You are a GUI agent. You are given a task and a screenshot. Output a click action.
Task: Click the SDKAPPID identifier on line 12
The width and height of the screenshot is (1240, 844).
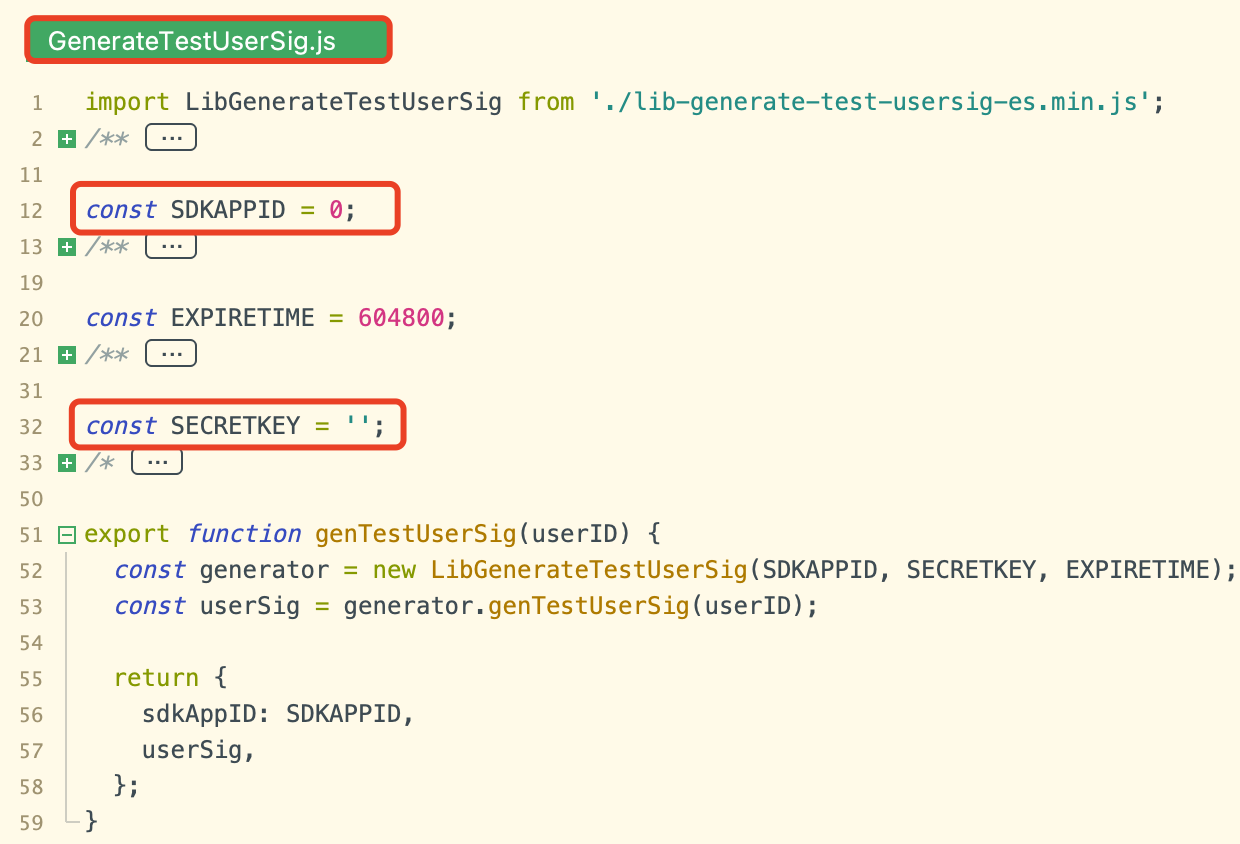[x=229, y=210]
